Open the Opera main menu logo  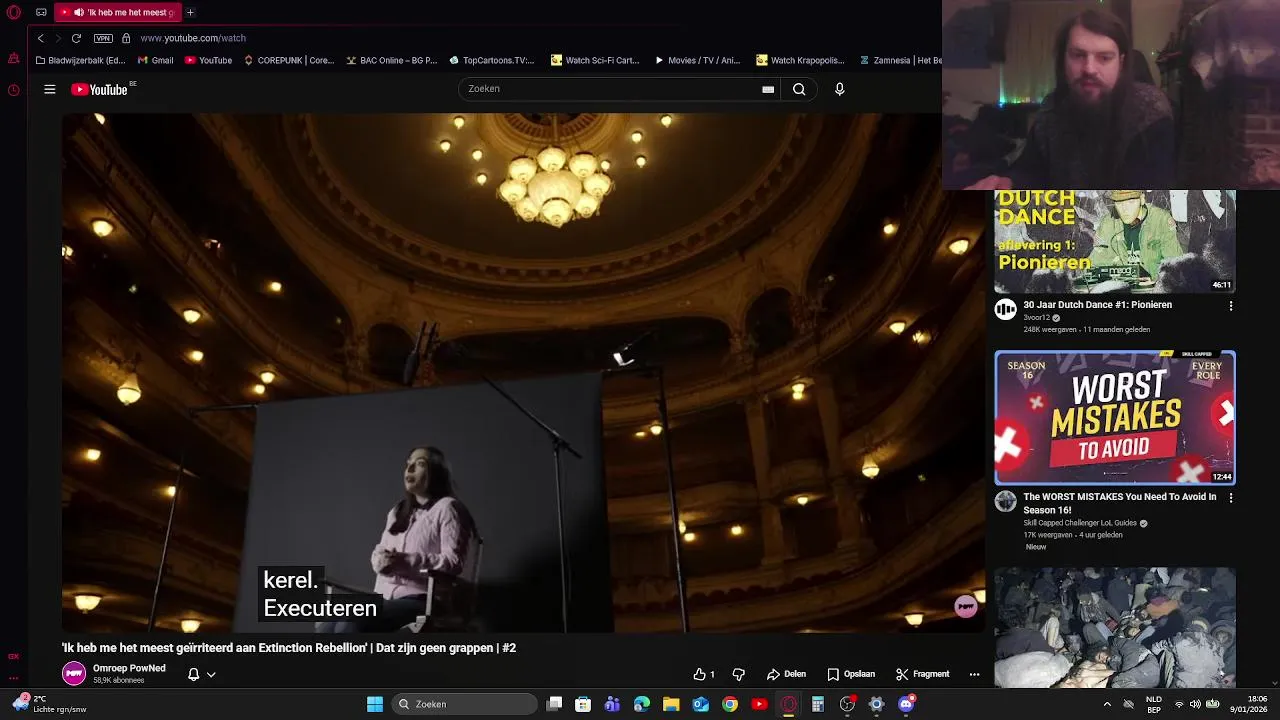[x=13, y=12]
